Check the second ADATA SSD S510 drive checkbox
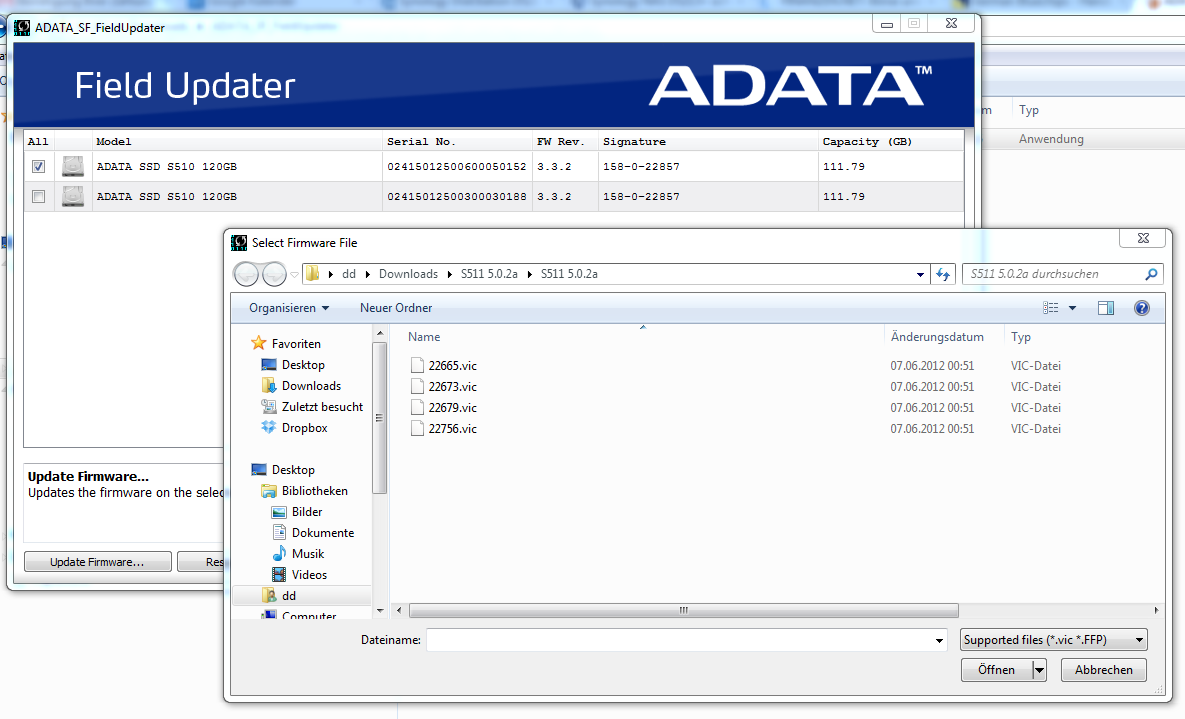 39,197
